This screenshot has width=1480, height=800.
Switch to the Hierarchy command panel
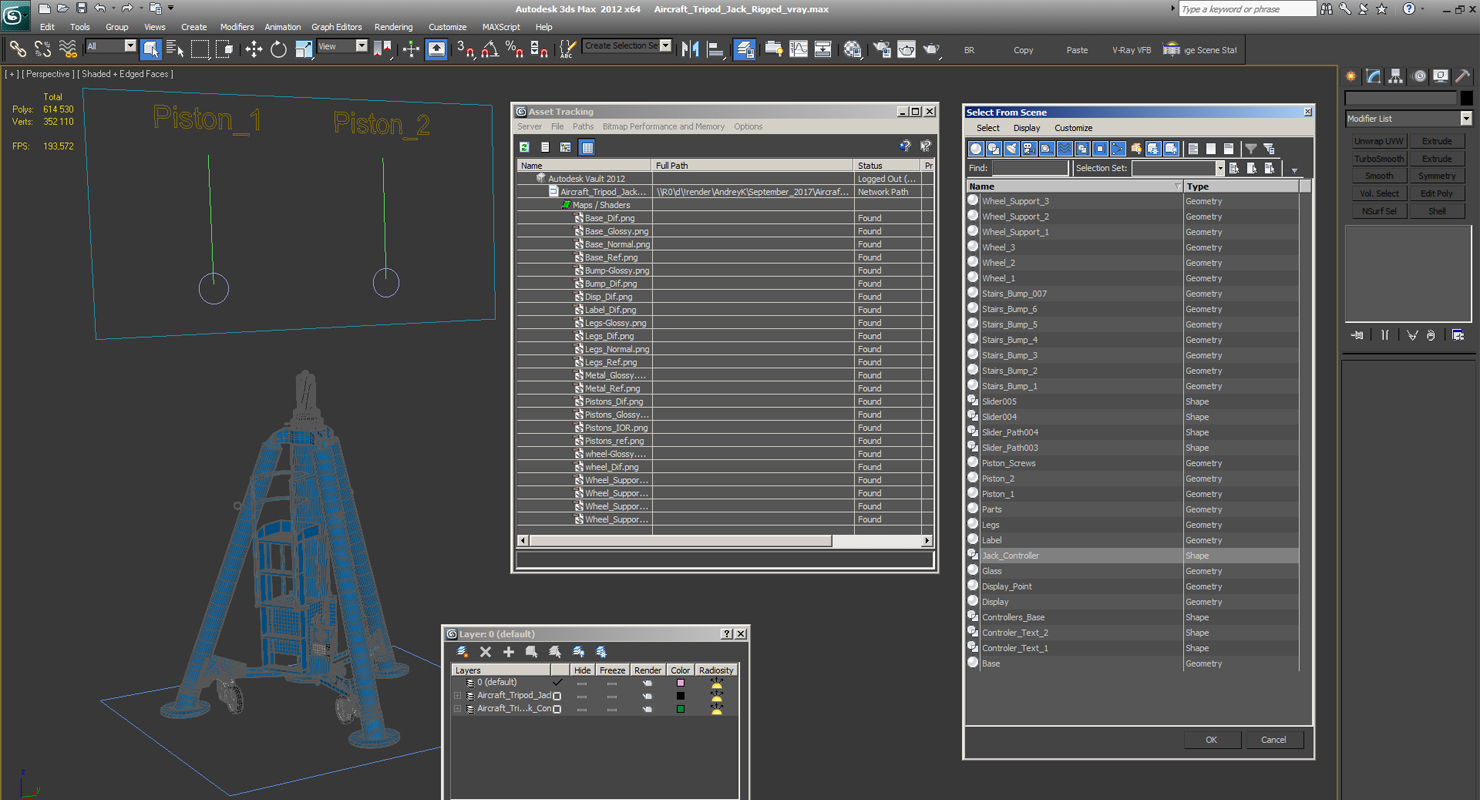pos(1396,77)
